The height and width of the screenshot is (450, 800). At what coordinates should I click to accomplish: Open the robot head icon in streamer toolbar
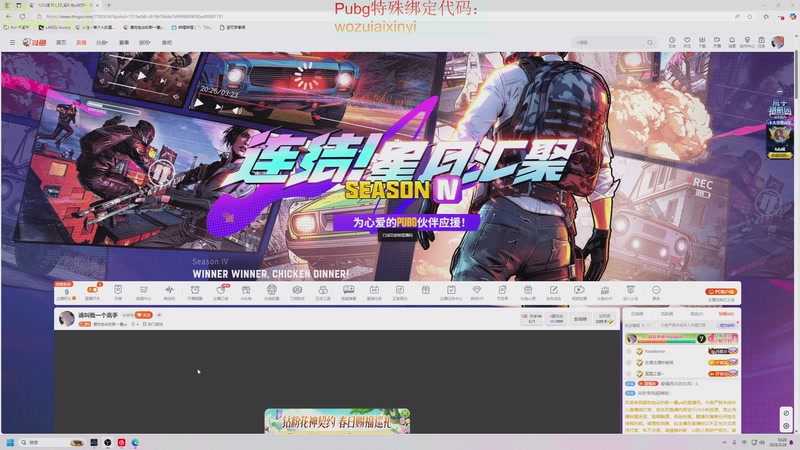271,292
